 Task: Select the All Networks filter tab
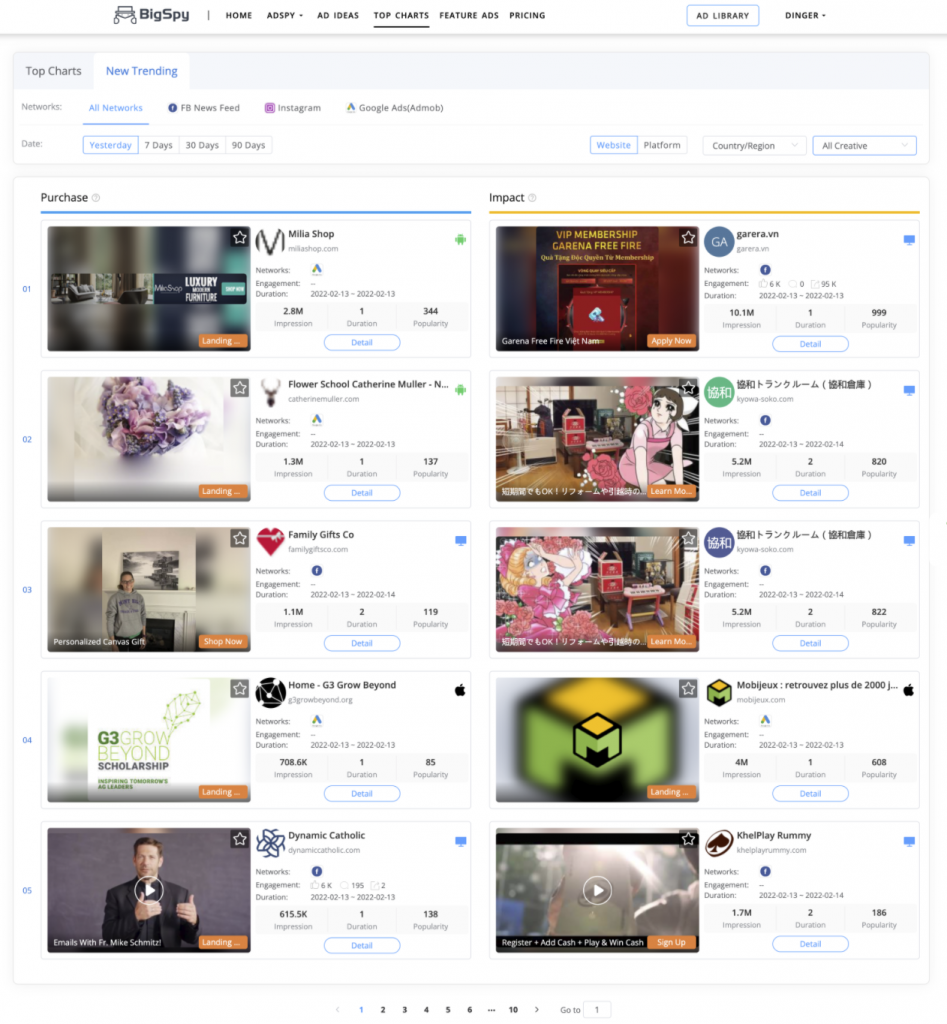coord(116,108)
